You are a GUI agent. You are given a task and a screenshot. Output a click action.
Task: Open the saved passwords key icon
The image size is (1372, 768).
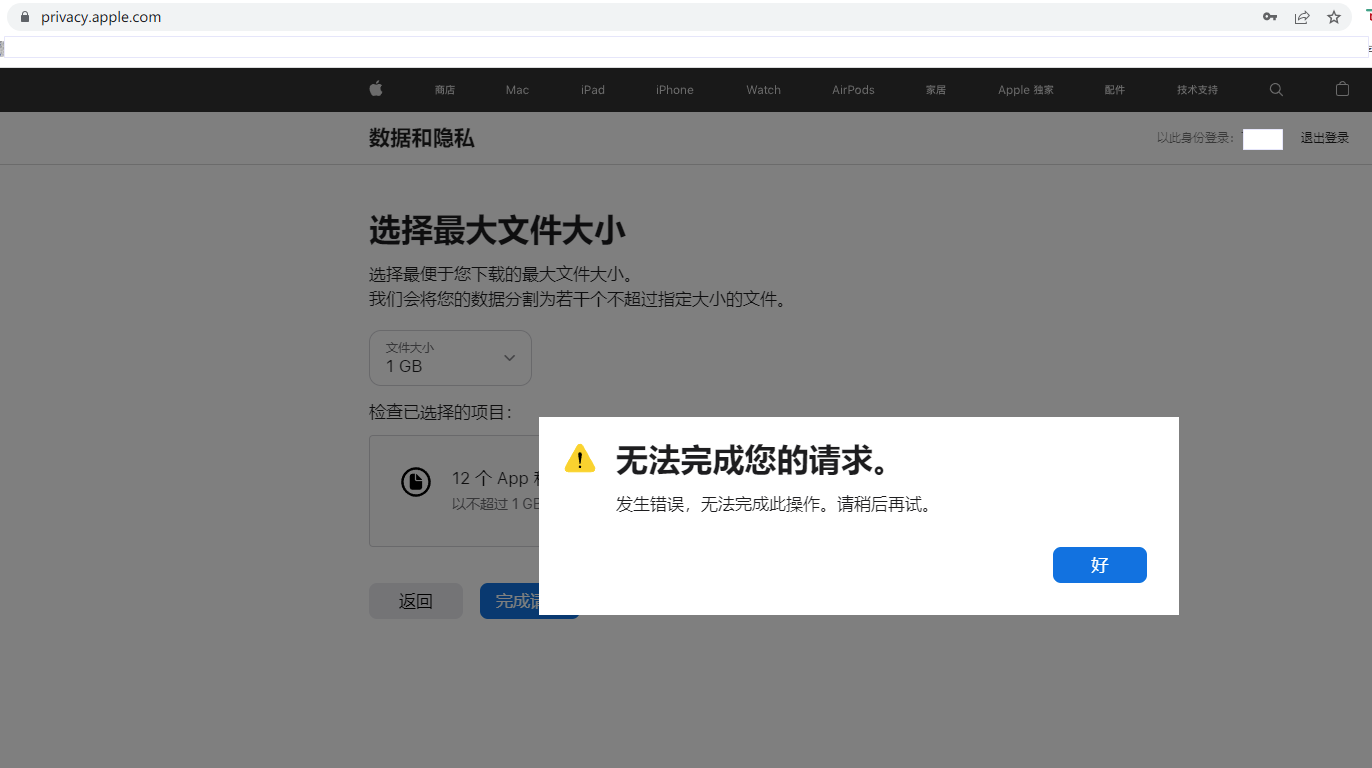pos(1270,17)
